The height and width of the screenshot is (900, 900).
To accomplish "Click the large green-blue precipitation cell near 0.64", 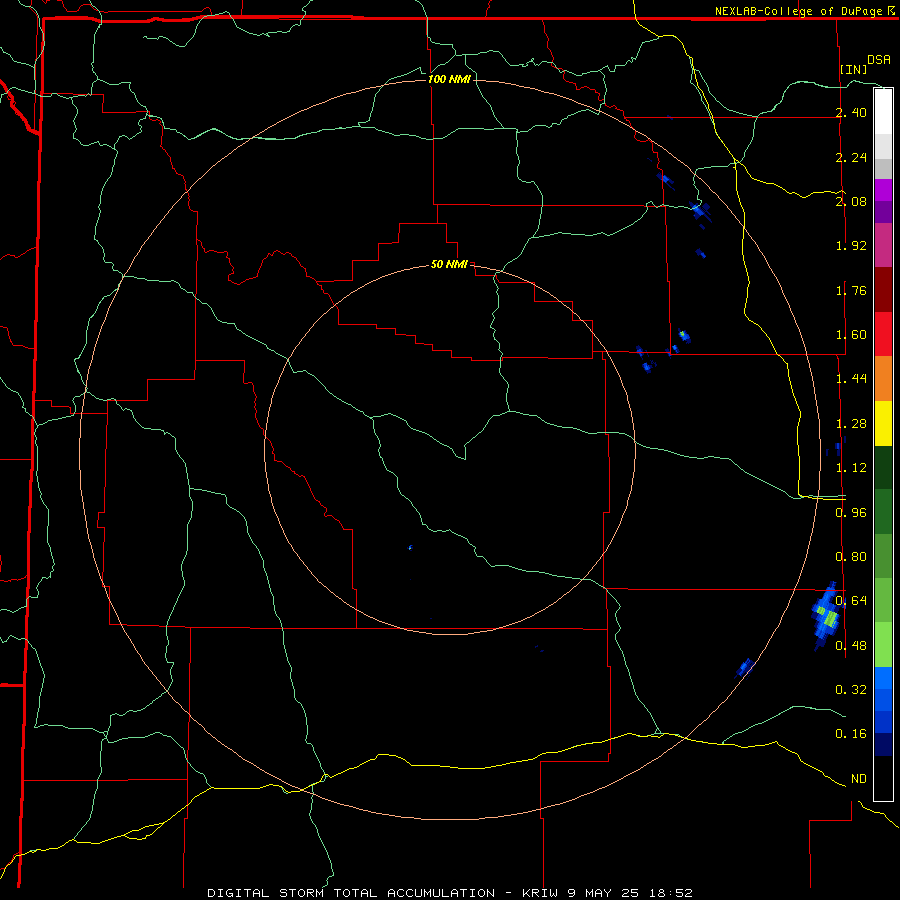I will click(x=827, y=616).
